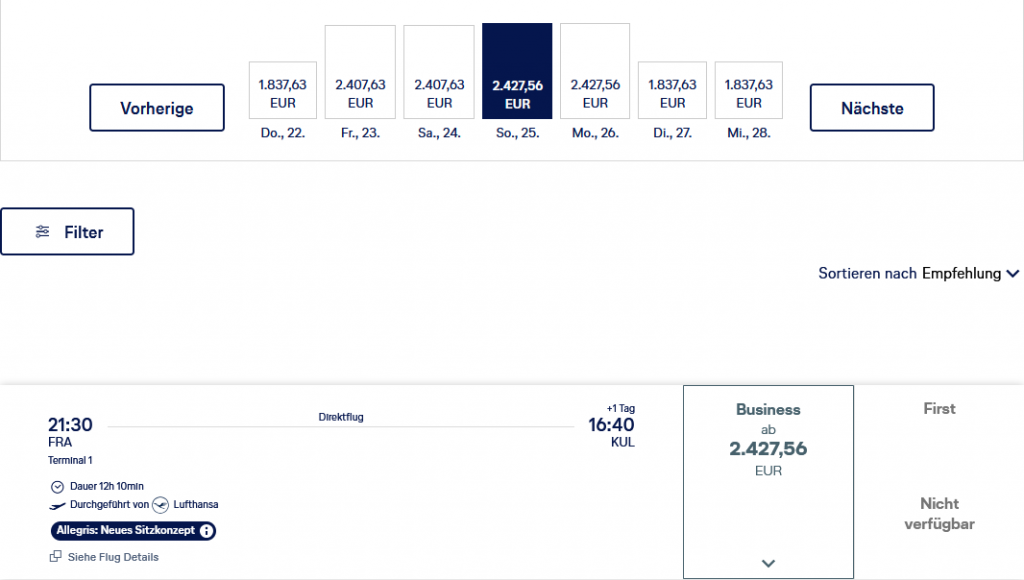Image resolution: width=1024 pixels, height=580 pixels.
Task: Open Siehe Flug Details link
Action: point(112,557)
